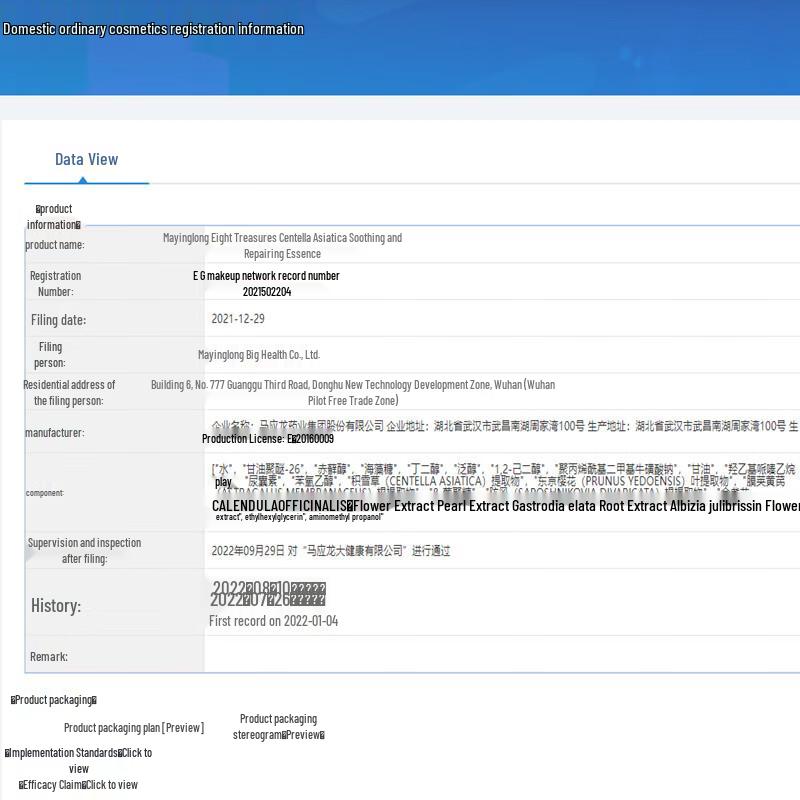Click the page title 'Domestic ordinary cosmetics registration information'
Screen dimensions: 800x800
coord(153,29)
